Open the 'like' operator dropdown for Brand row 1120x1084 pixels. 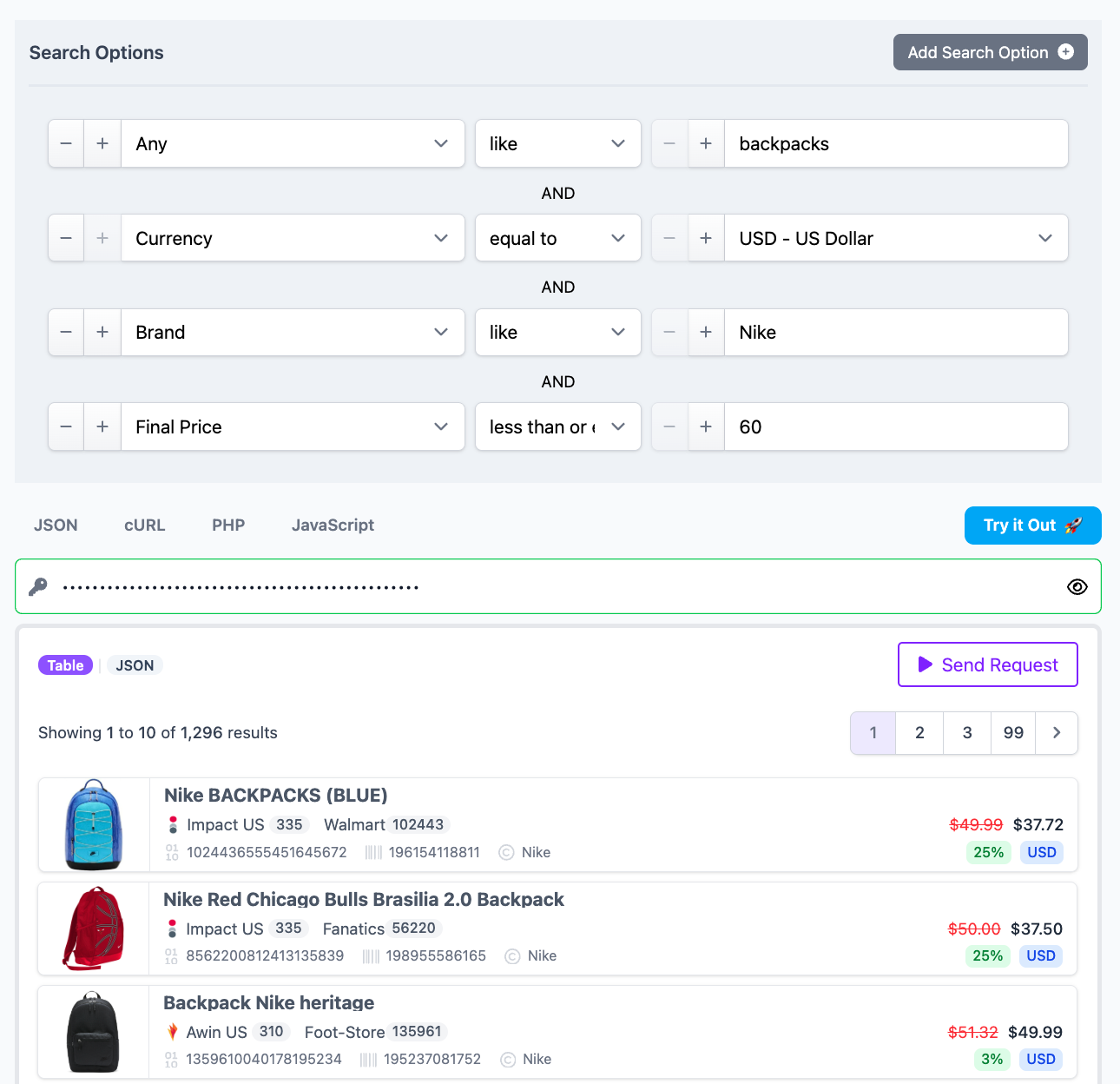click(x=558, y=332)
